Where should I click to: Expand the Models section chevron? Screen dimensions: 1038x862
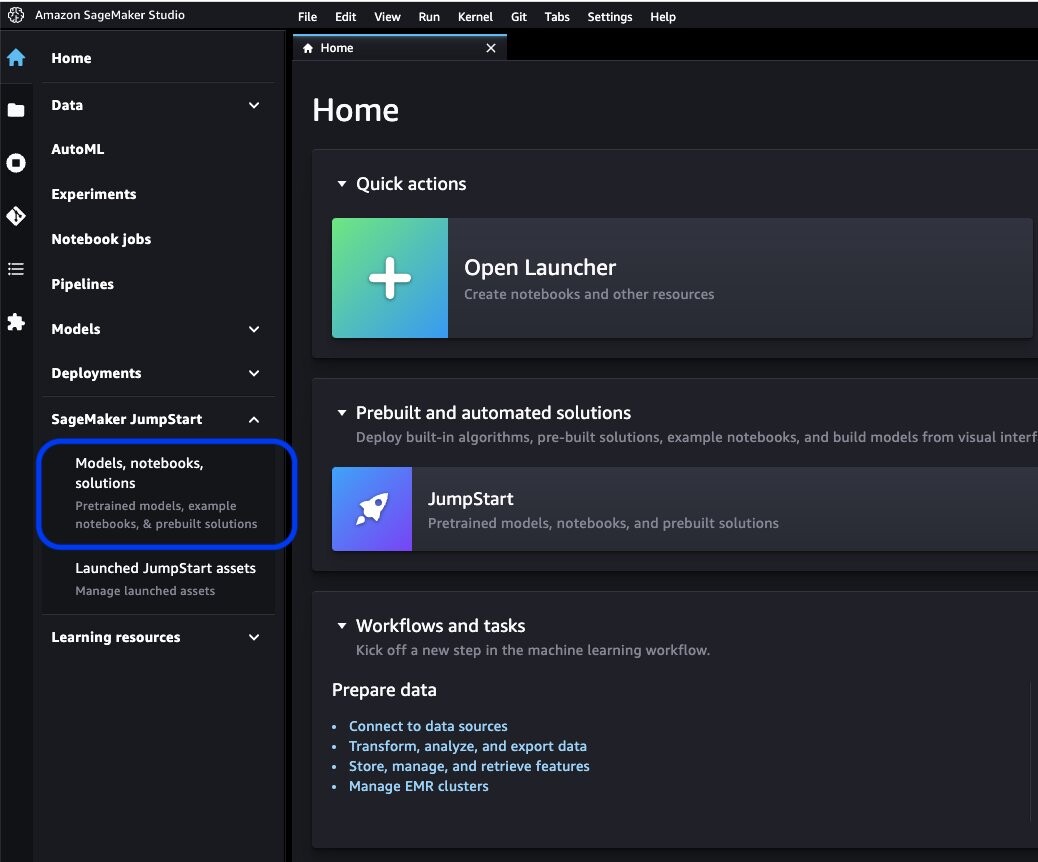254,329
